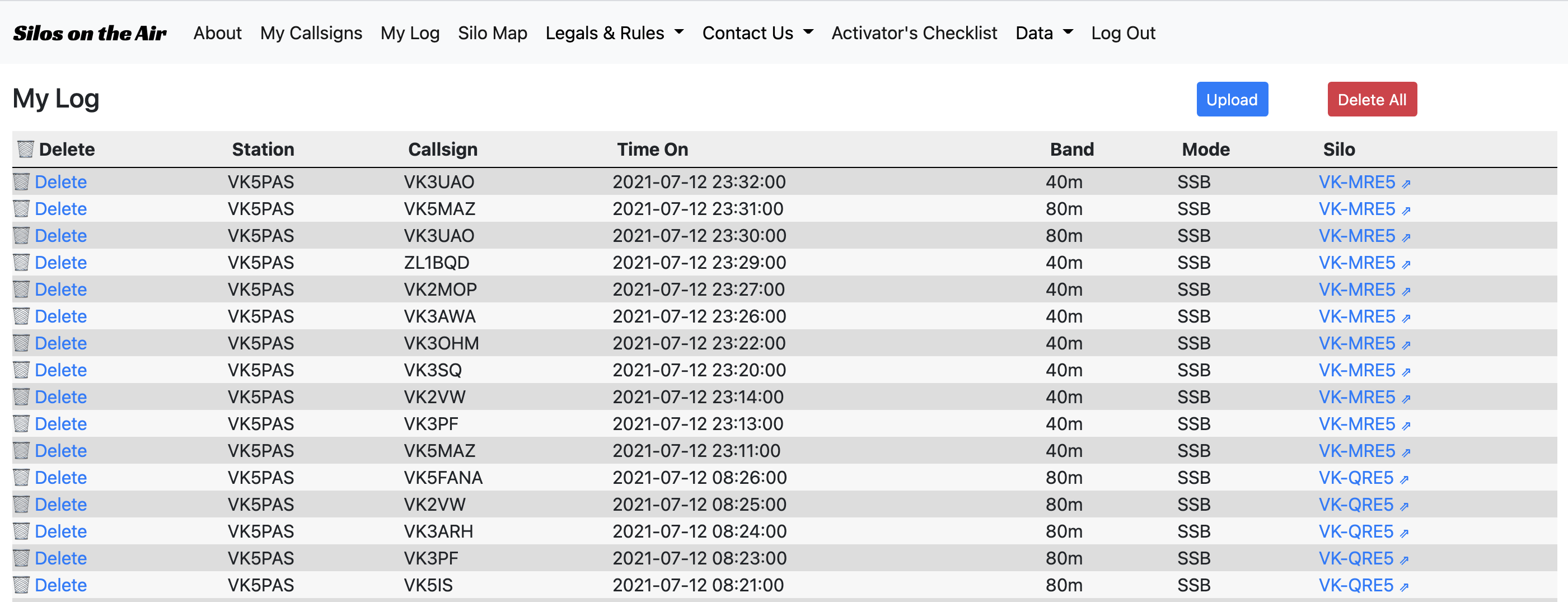The image size is (1568, 602).
Task: Click the Silos on the Air logo
Action: (x=90, y=33)
